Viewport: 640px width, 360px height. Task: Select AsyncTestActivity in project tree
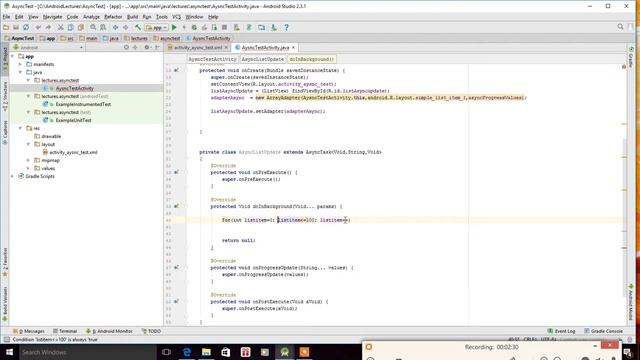(74, 88)
